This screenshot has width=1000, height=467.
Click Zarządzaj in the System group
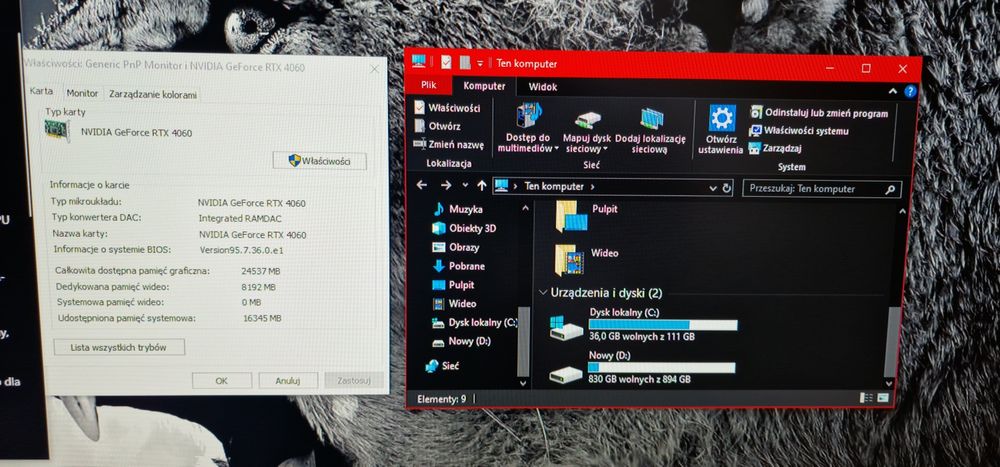(x=776, y=148)
